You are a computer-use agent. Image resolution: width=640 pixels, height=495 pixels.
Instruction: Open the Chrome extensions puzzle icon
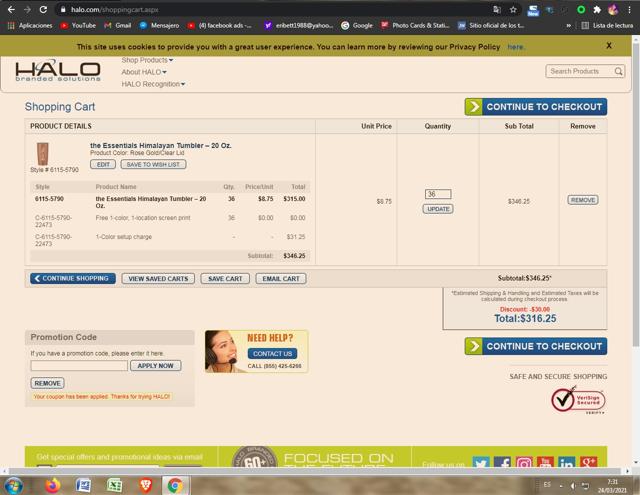597,9
